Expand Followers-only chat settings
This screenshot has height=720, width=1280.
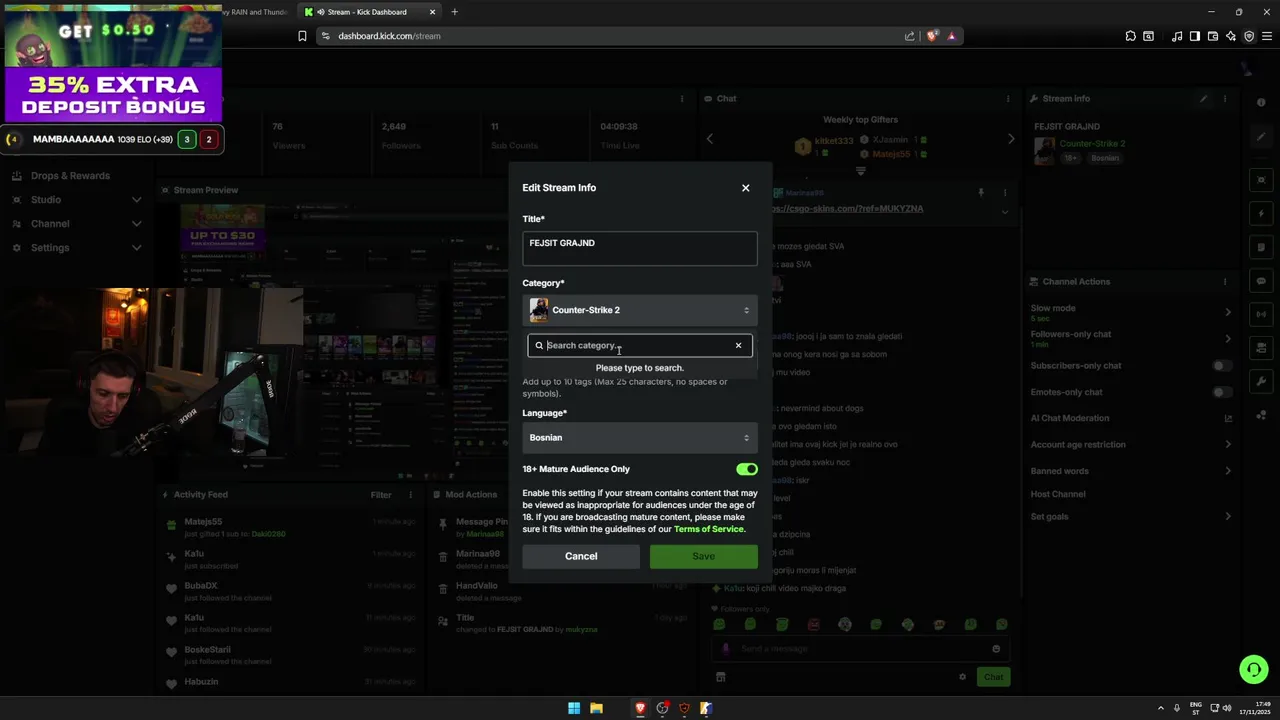[1228, 339]
